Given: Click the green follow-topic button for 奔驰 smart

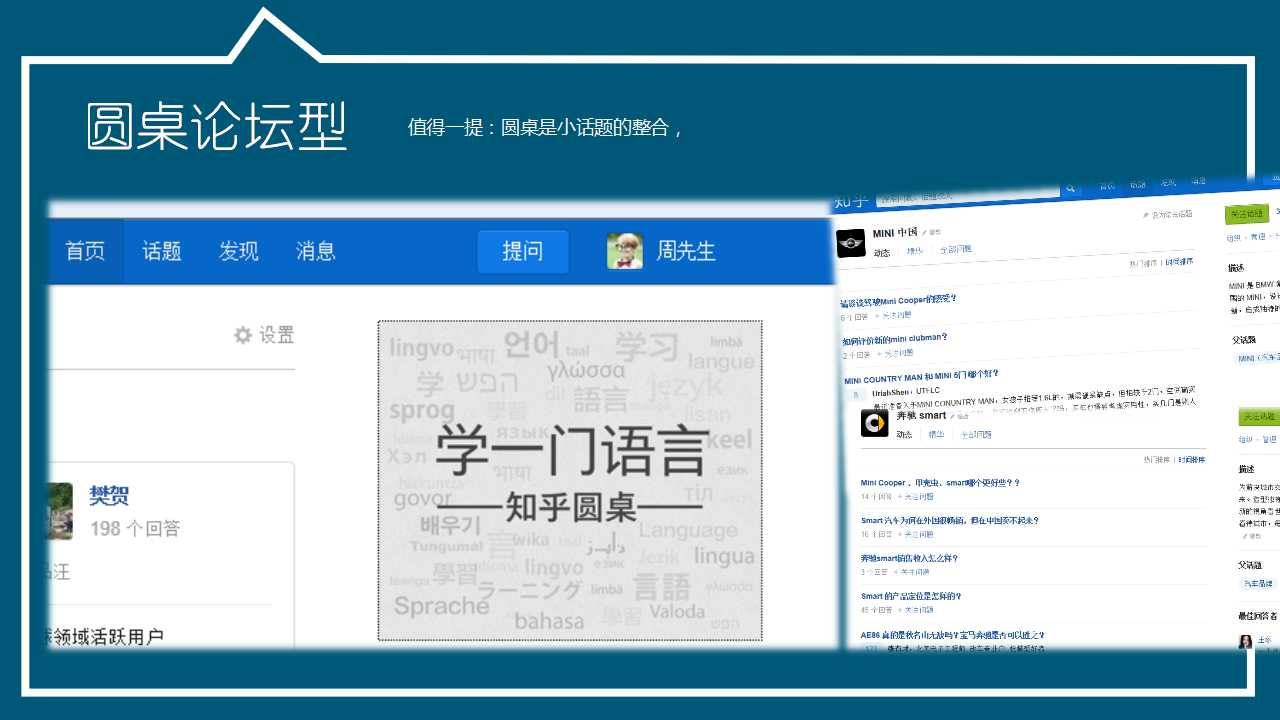Looking at the screenshot, I should point(1259,417).
